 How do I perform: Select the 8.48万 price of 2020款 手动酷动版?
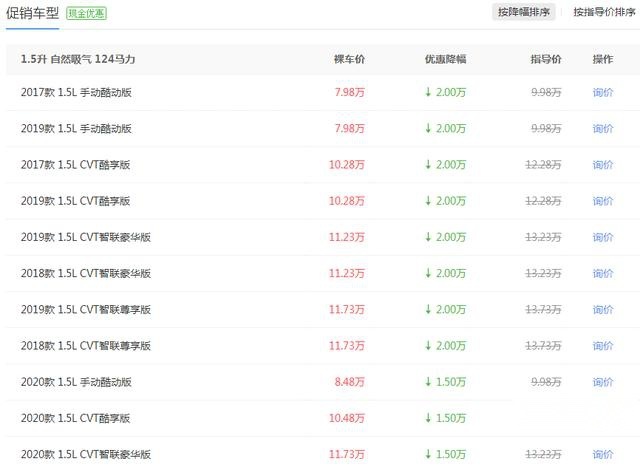[x=349, y=382]
